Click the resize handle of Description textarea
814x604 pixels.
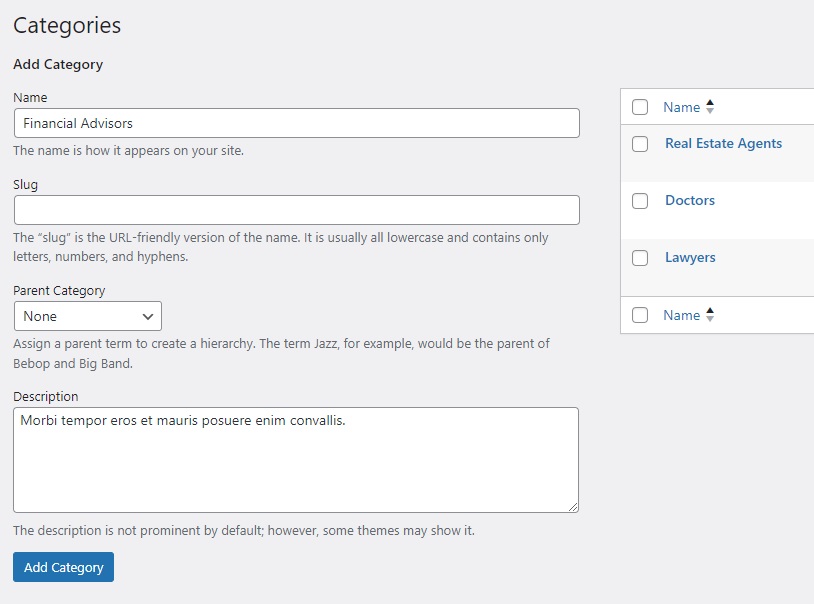pyautogui.click(x=572, y=506)
